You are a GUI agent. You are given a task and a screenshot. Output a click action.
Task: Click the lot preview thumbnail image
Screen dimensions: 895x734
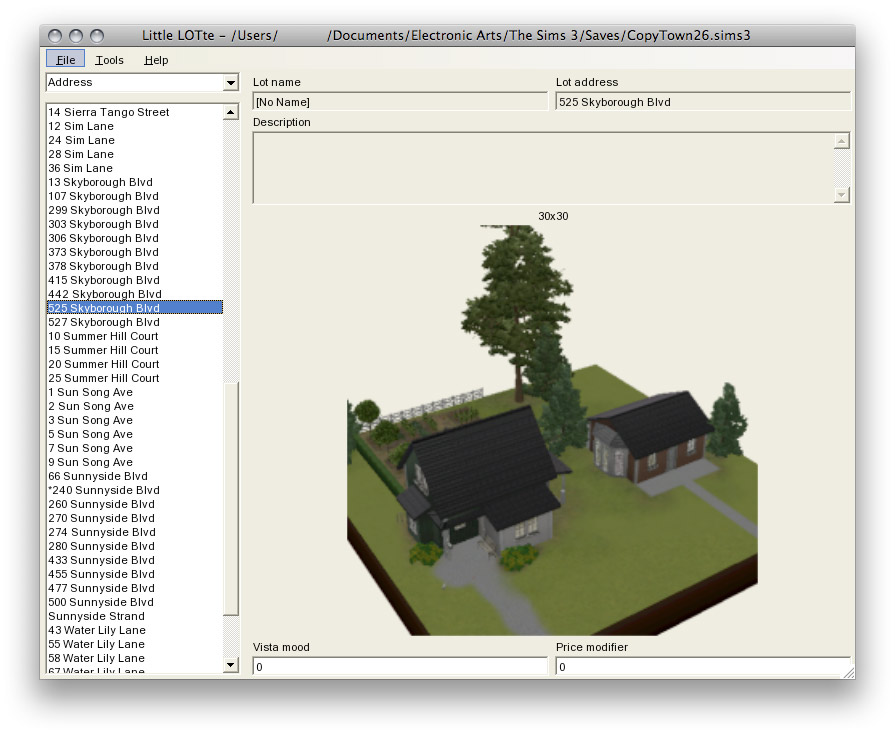click(553, 430)
